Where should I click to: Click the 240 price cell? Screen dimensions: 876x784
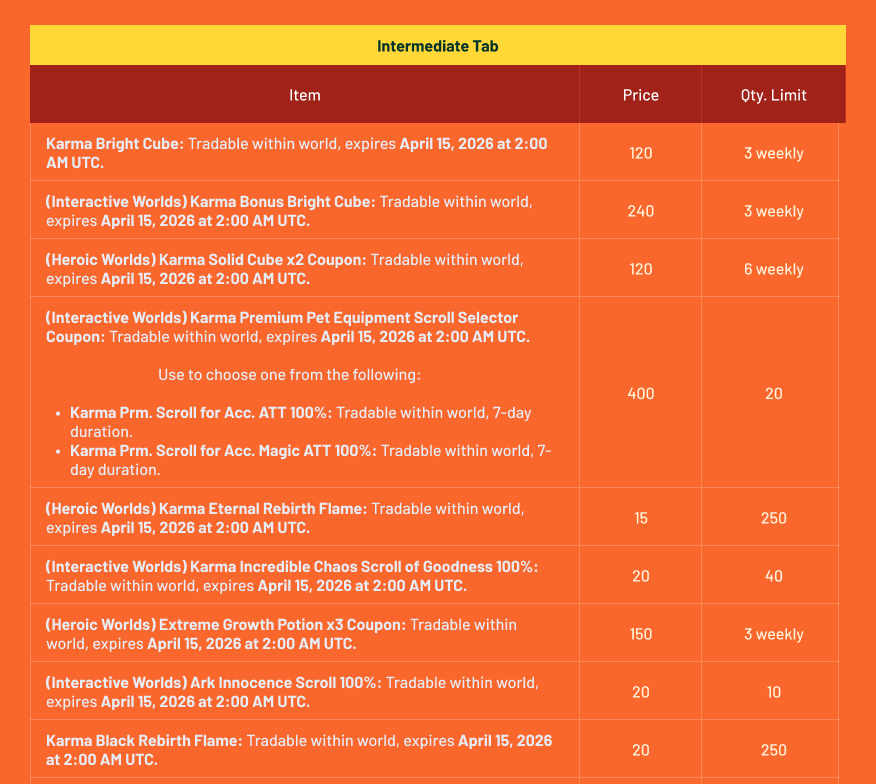click(640, 211)
